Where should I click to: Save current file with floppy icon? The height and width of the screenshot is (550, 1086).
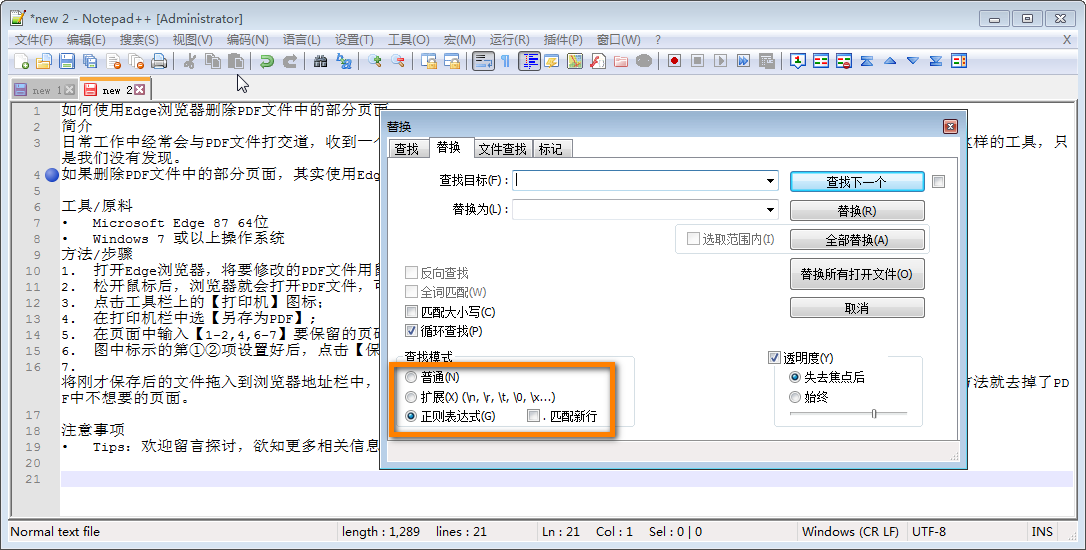66,62
